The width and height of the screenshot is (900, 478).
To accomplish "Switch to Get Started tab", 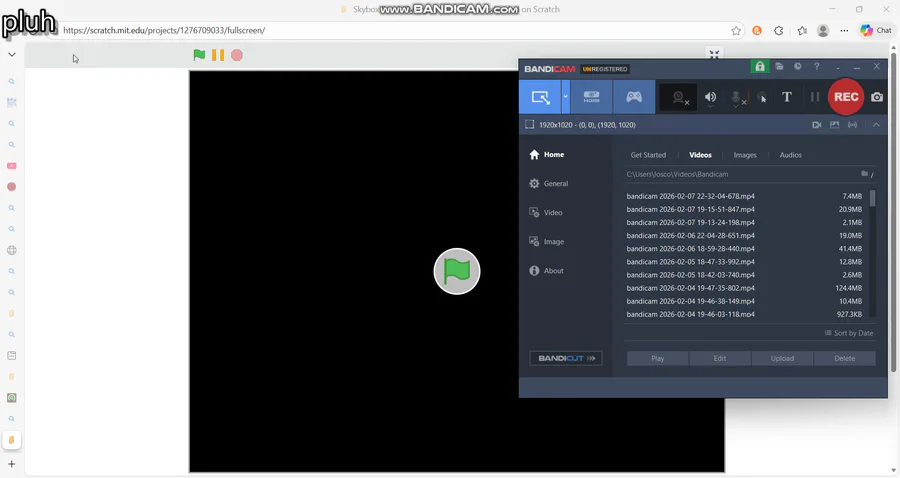I will click(648, 155).
